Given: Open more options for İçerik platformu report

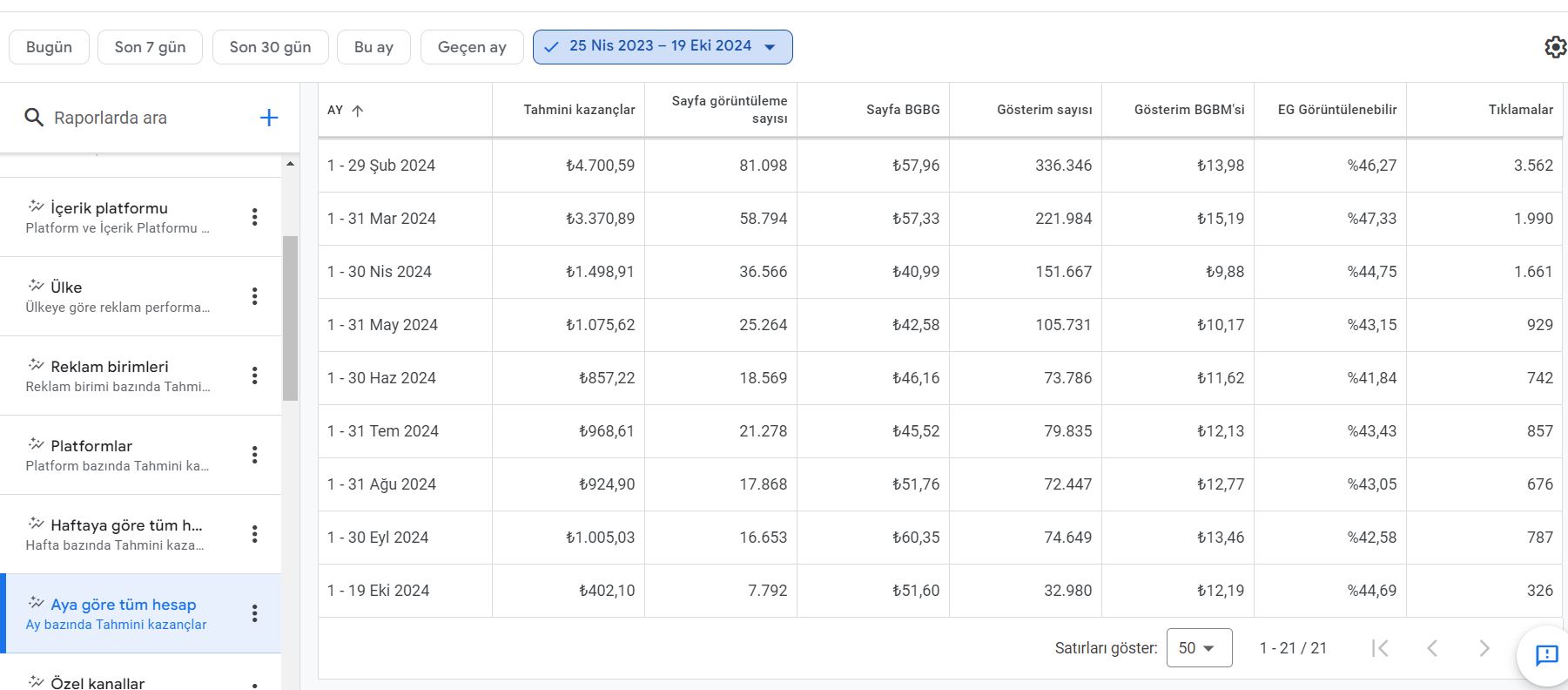Looking at the screenshot, I should tap(254, 217).
